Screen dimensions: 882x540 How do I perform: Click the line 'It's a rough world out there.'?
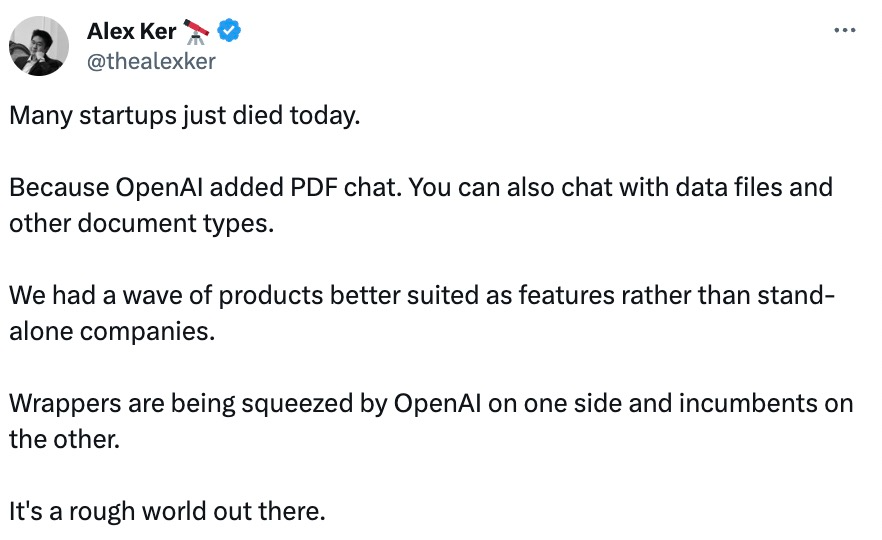167,511
